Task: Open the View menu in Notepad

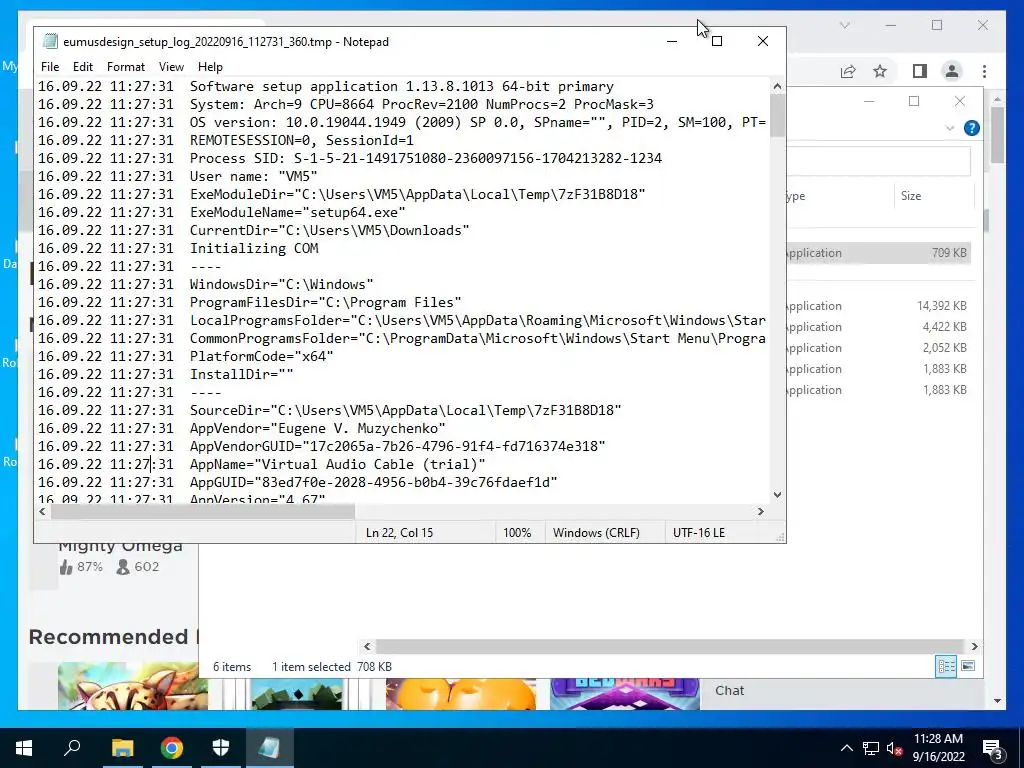Action: click(x=171, y=67)
